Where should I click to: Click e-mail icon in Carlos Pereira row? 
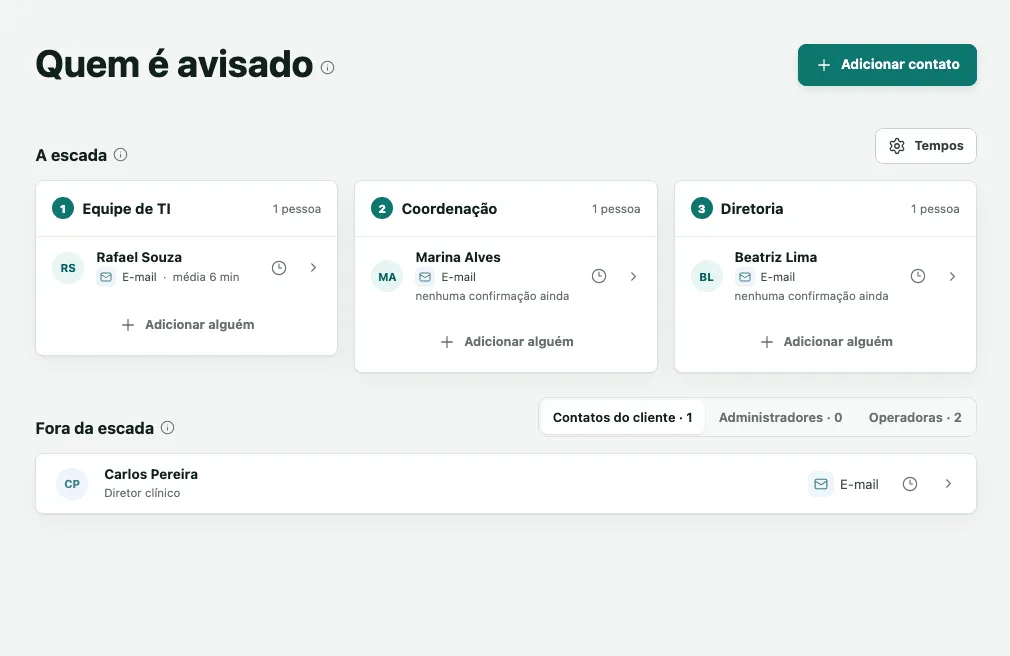tap(821, 484)
